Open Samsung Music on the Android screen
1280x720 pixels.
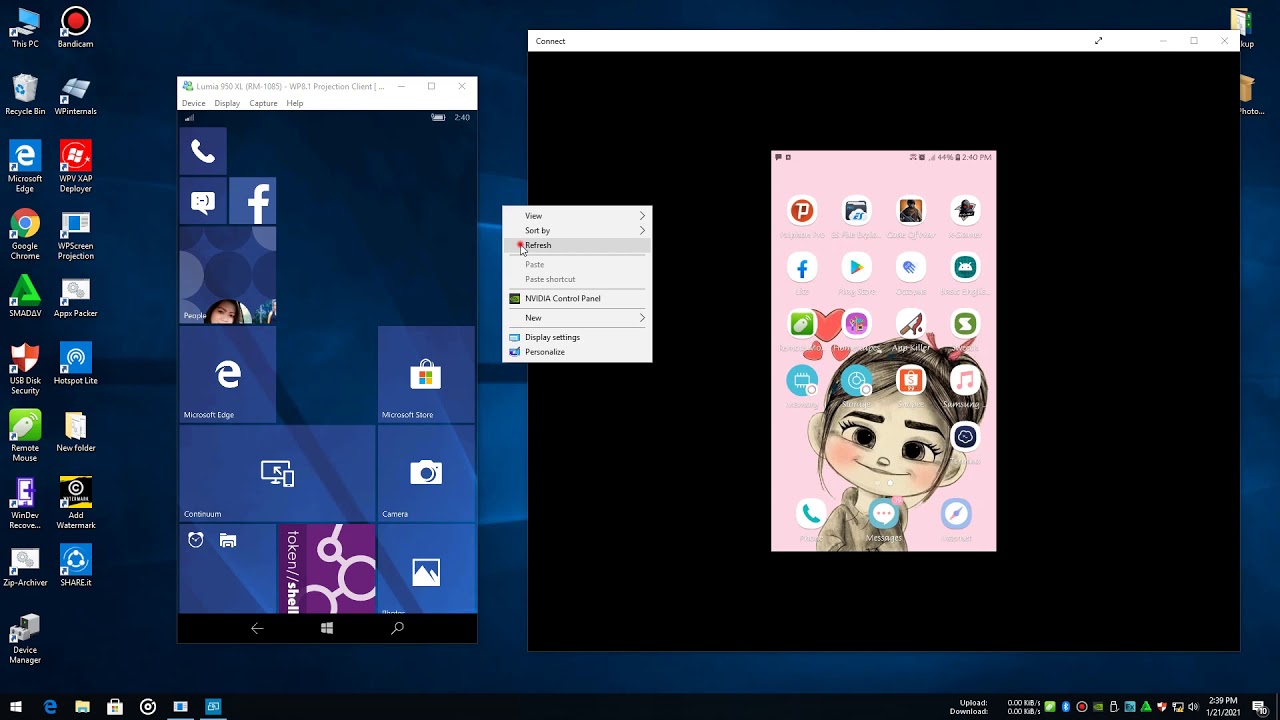click(964, 381)
